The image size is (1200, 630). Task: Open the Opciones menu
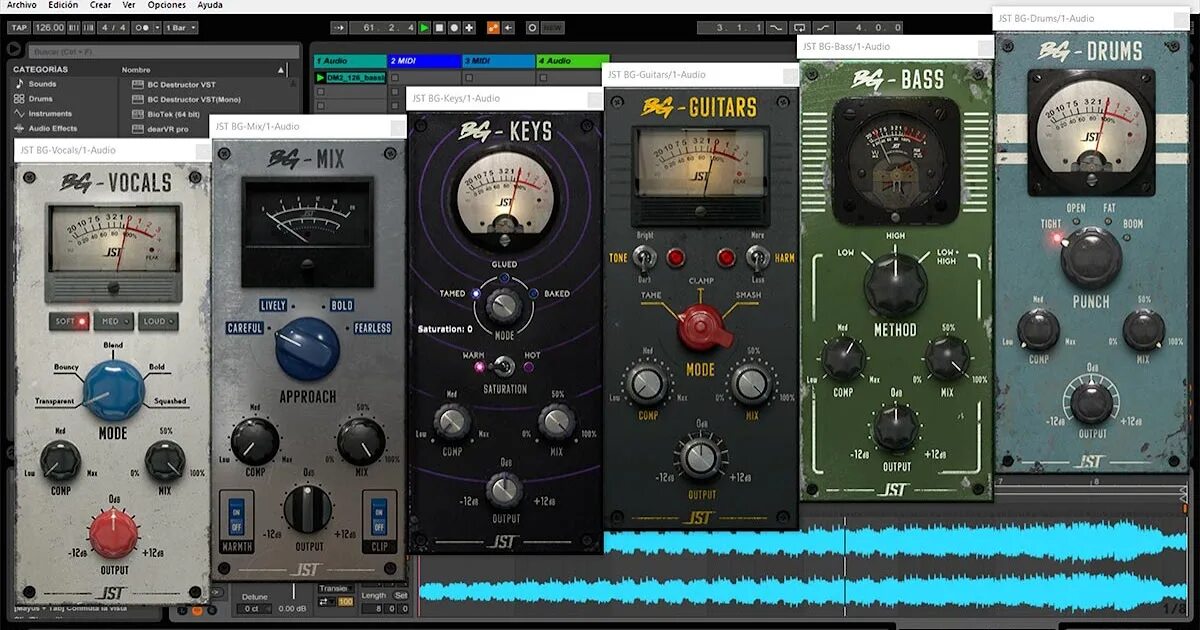click(x=166, y=5)
